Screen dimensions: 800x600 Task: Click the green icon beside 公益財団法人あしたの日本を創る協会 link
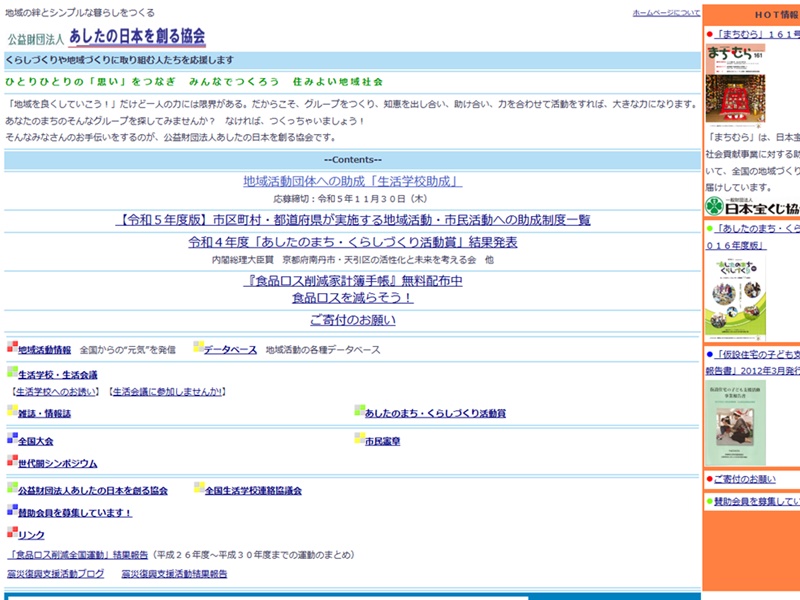coord(12,488)
